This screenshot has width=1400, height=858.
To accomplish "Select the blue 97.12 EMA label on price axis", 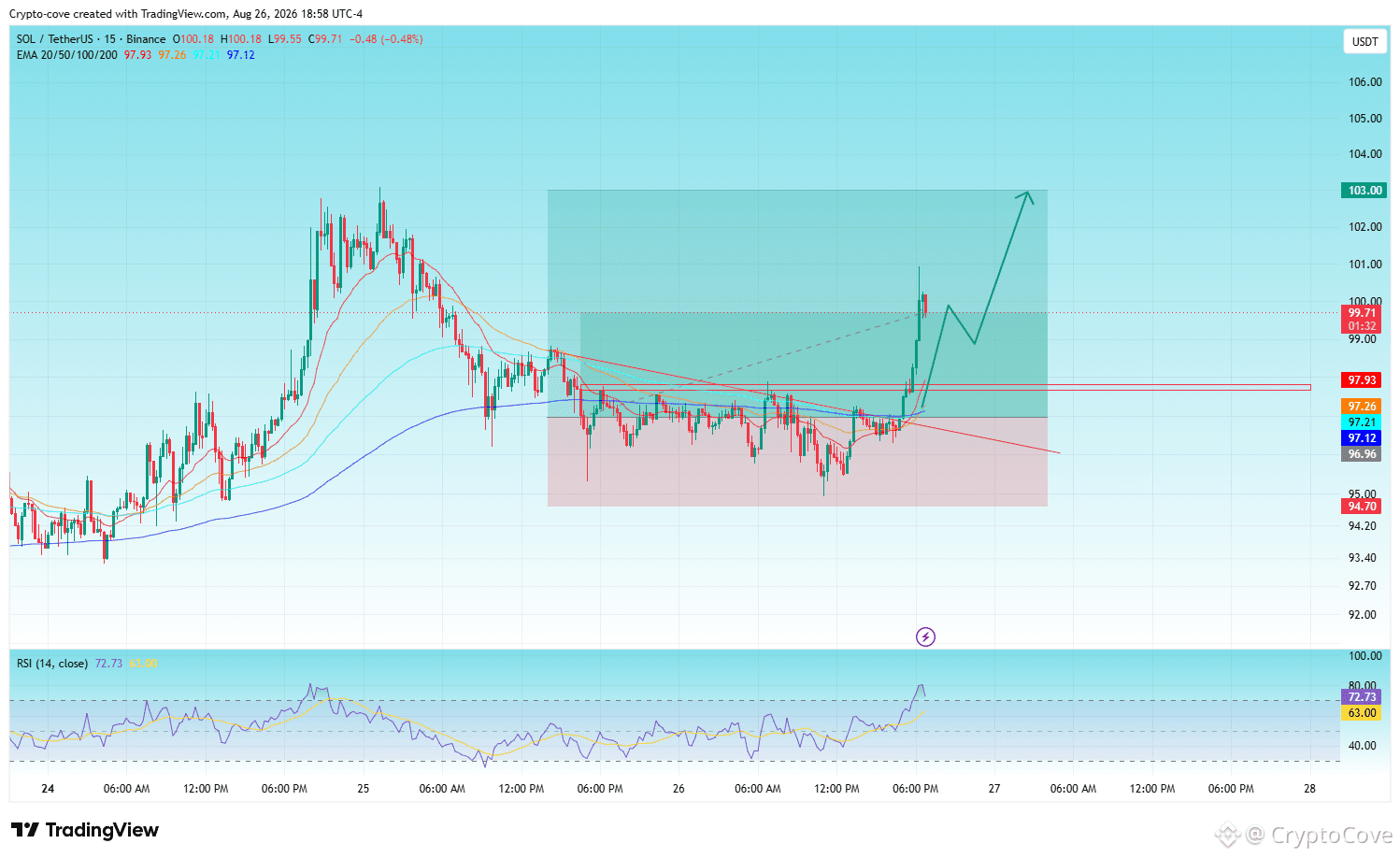I will click(1362, 438).
